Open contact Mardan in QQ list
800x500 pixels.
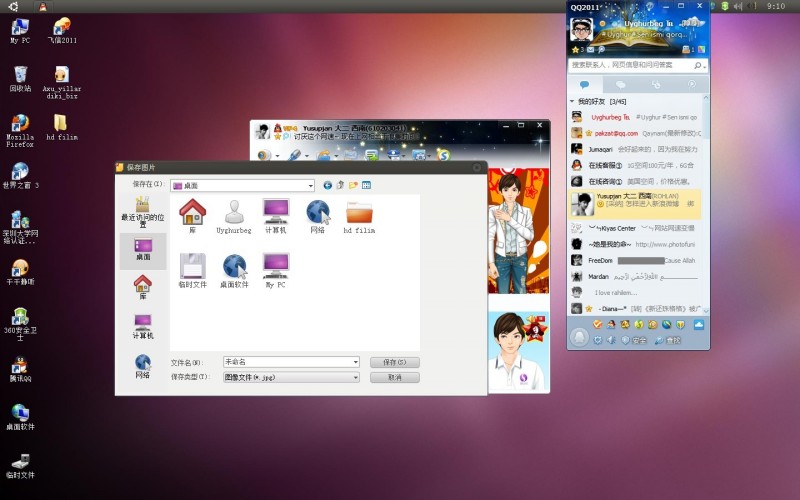tap(635, 277)
